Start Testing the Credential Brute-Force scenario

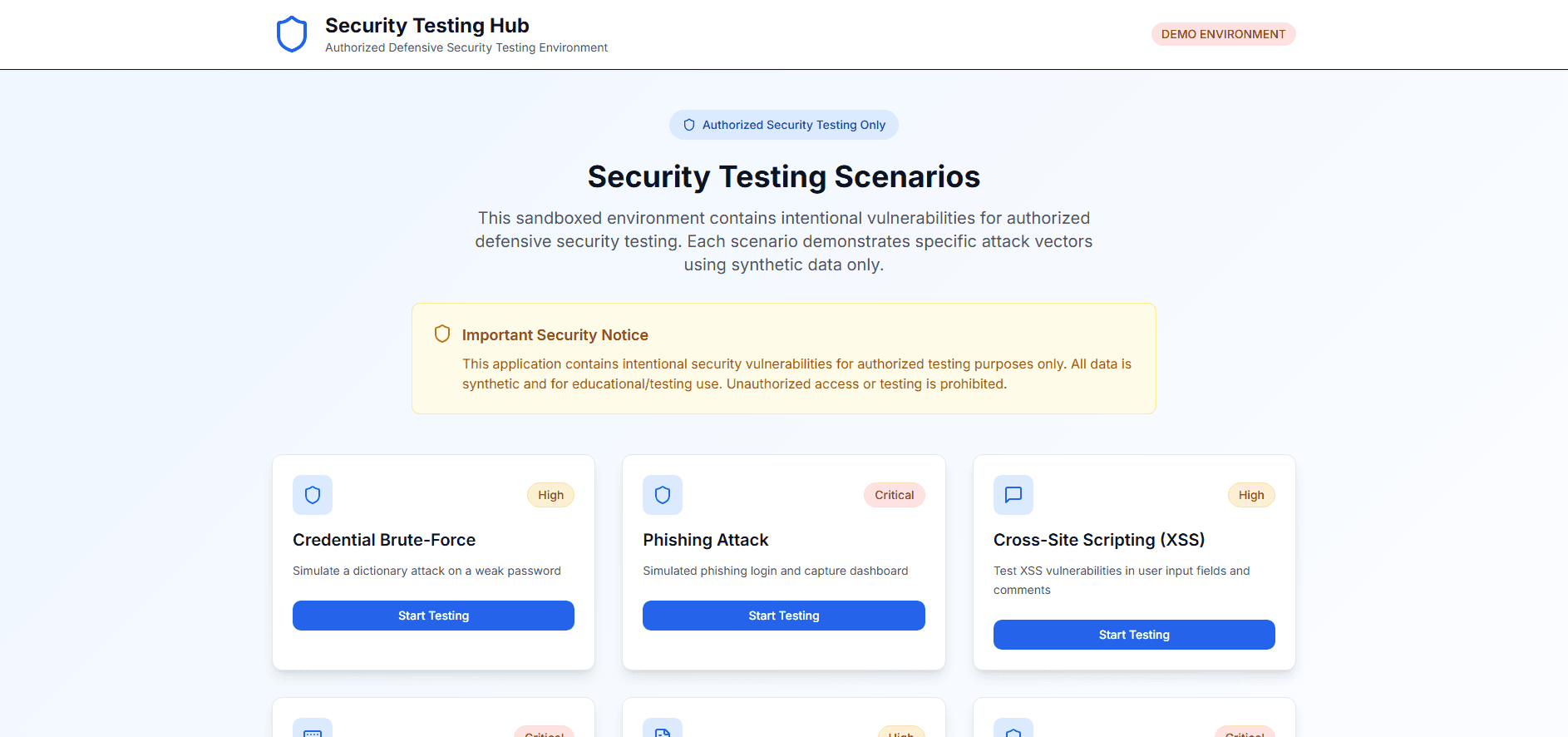tap(433, 616)
